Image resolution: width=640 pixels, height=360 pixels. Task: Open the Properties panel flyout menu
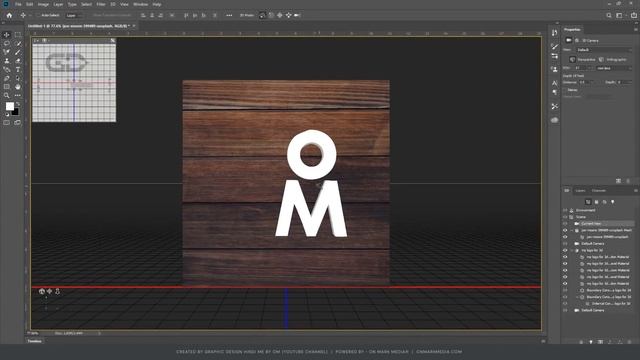[636, 29]
